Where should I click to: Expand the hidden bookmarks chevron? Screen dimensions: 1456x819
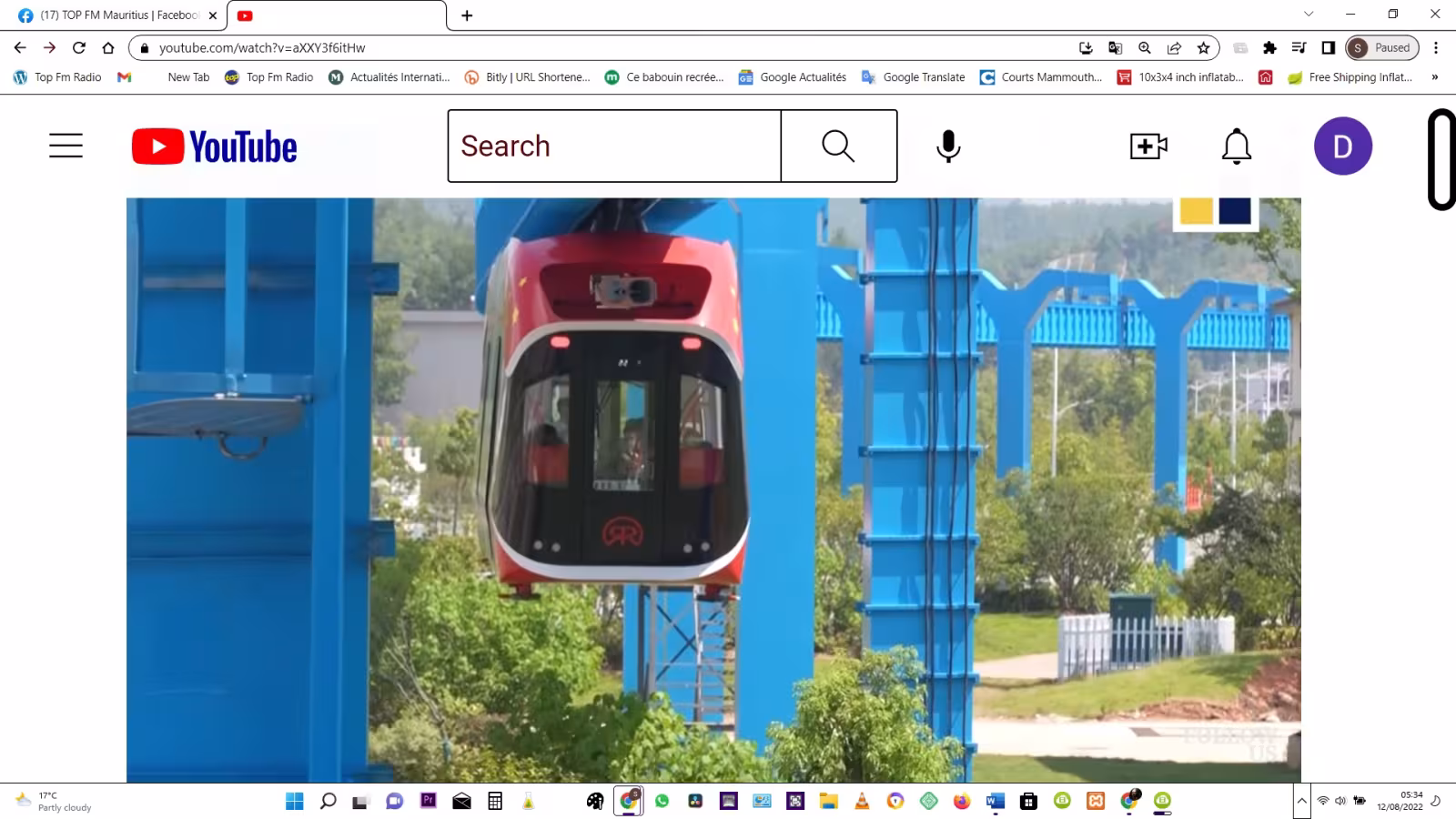tap(1435, 77)
